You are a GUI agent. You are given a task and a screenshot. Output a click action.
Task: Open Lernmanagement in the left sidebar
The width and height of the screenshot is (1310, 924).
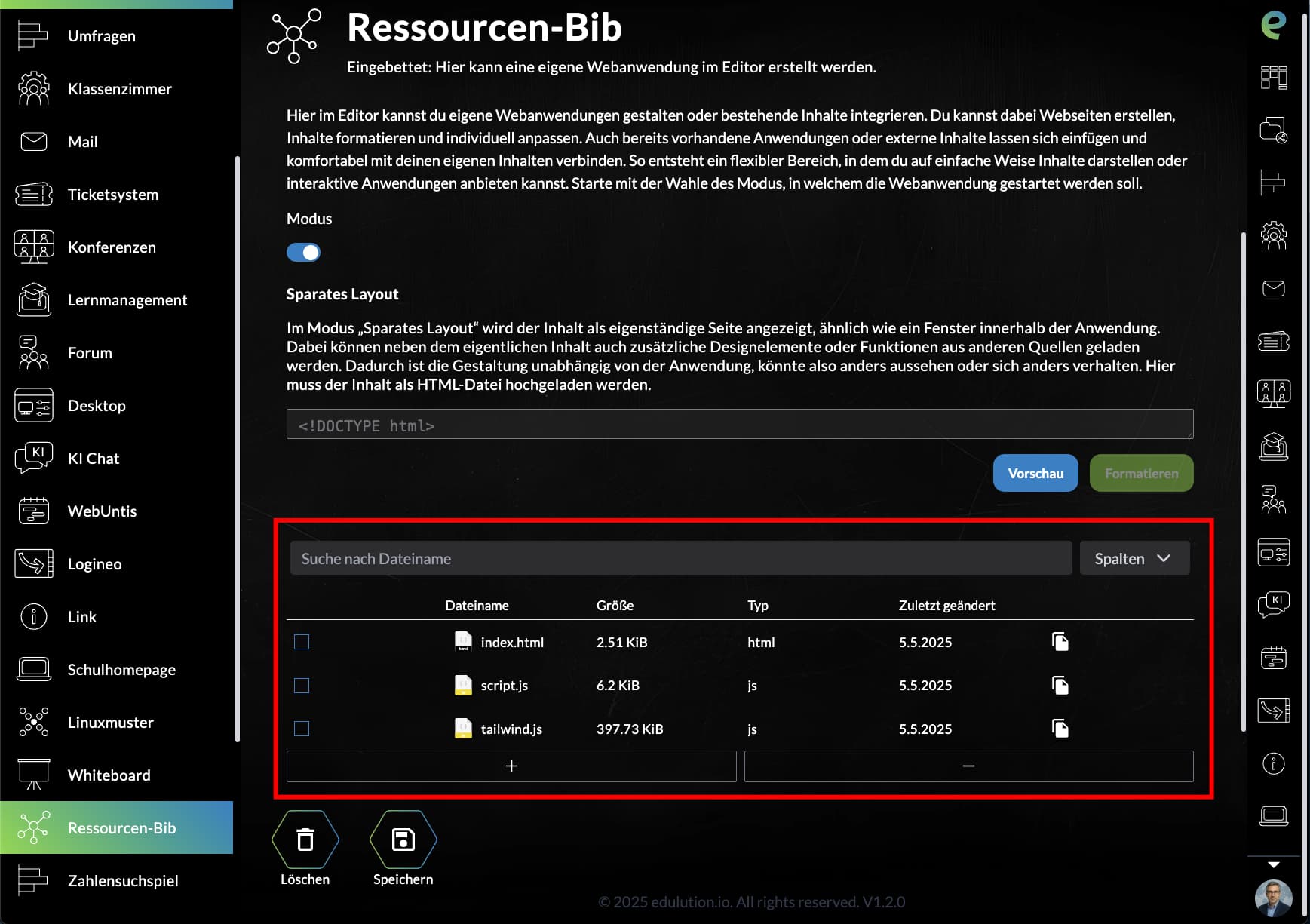point(116,299)
